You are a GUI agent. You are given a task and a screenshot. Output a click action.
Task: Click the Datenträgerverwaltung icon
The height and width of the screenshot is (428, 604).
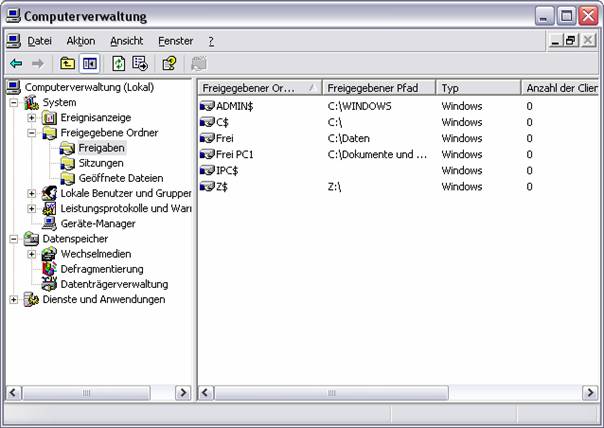tap(49, 284)
